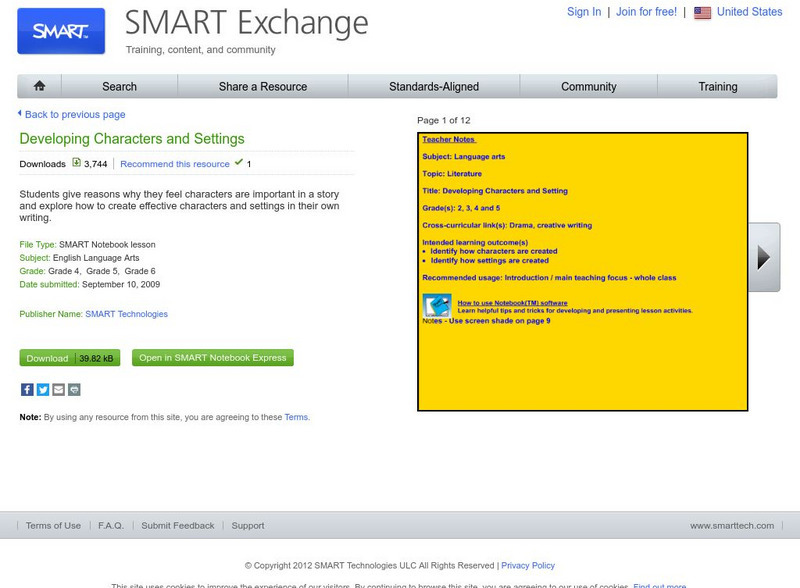The width and height of the screenshot is (800, 588).
Task: Open the F.A.Q. footer link
Action: point(111,525)
